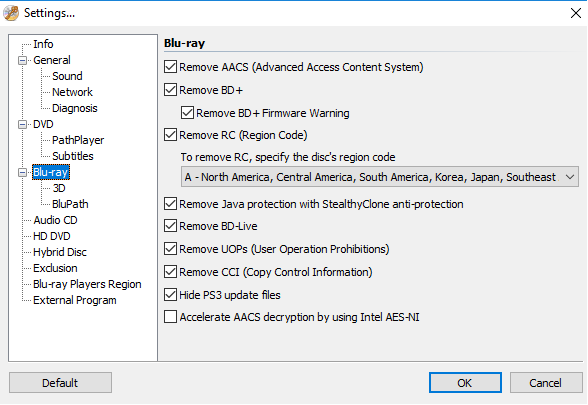Open the disc region code dropdown

click(380, 177)
